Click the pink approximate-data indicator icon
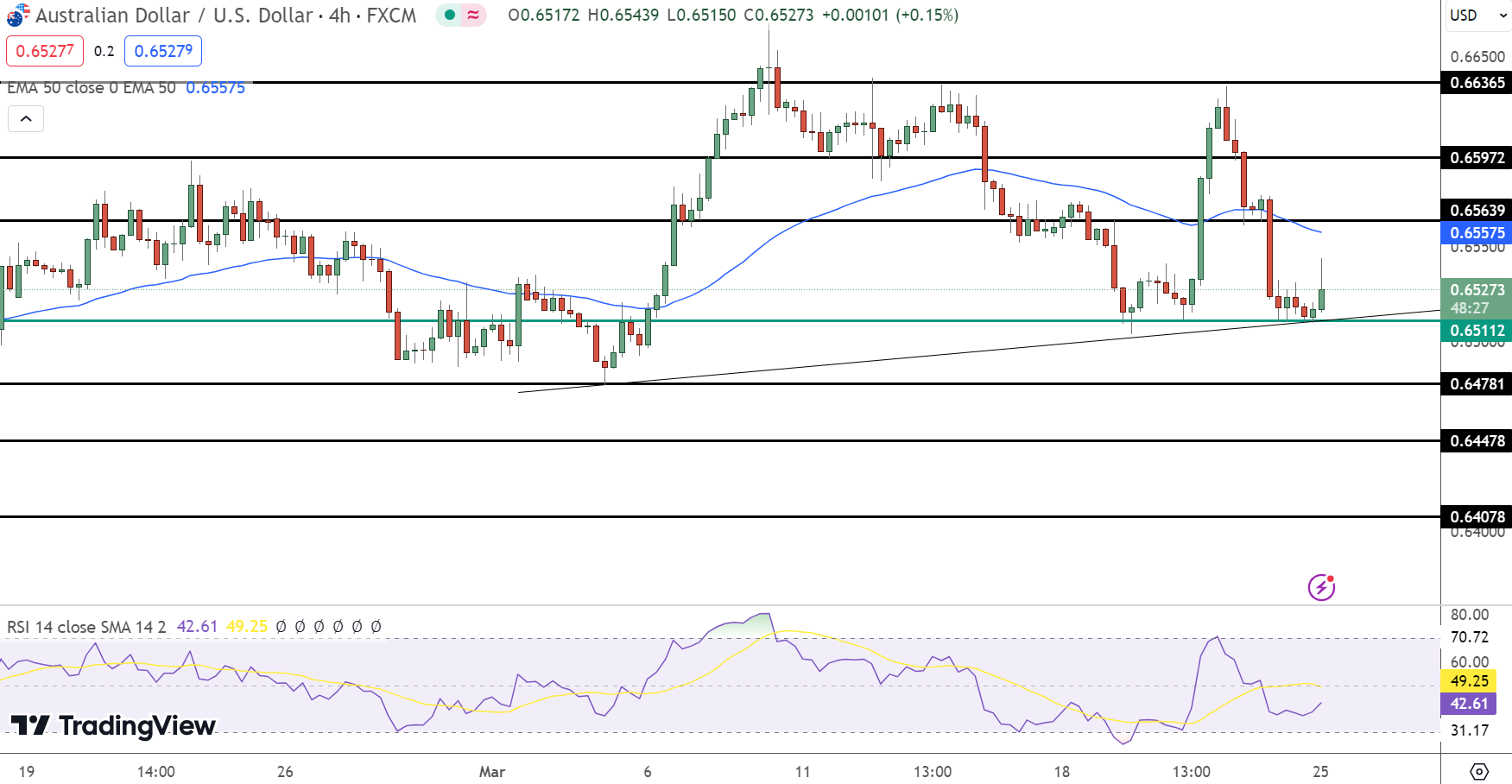The width and height of the screenshot is (1512, 784). 473,15
